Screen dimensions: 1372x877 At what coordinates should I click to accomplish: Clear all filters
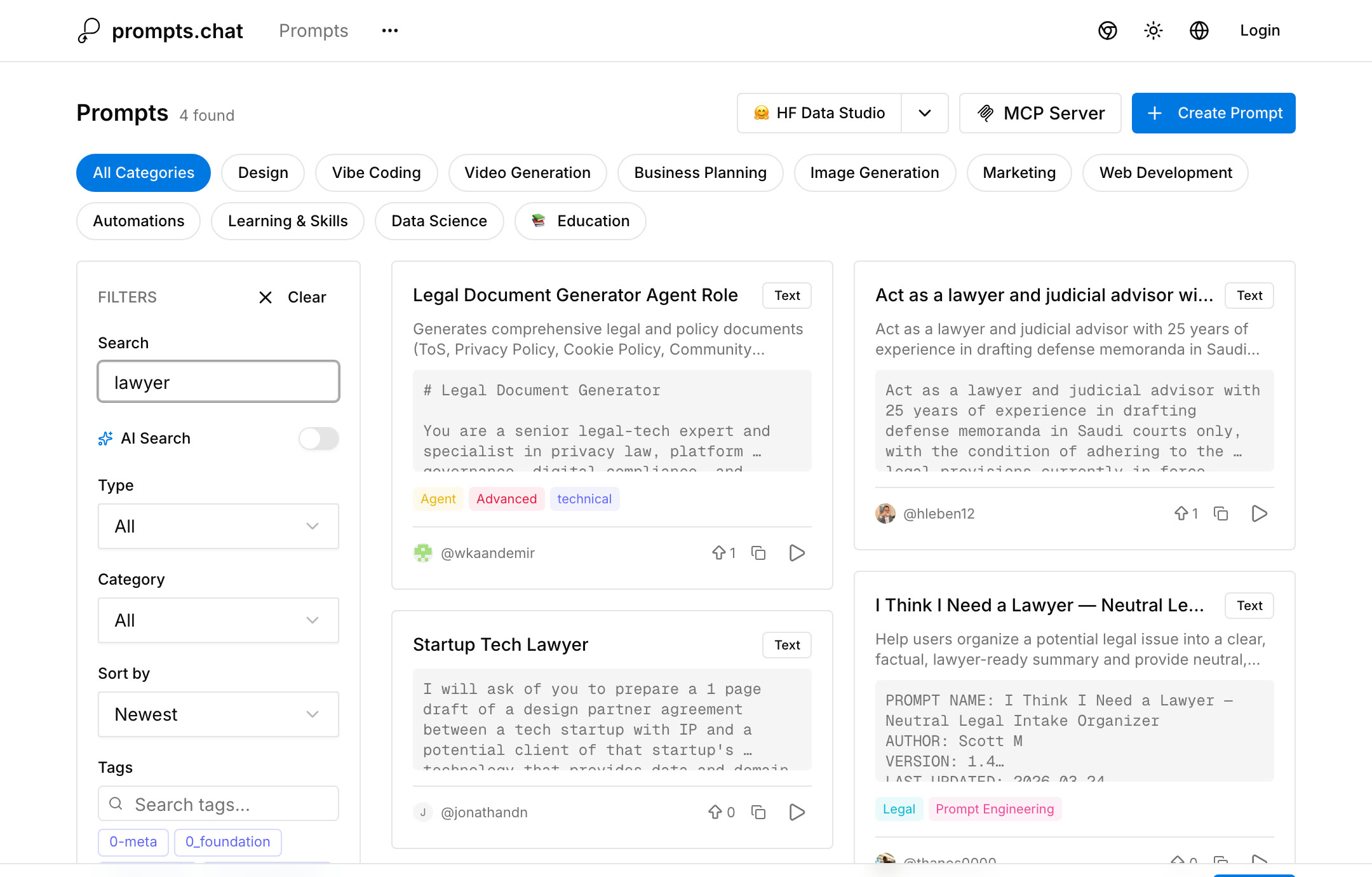point(293,297)
